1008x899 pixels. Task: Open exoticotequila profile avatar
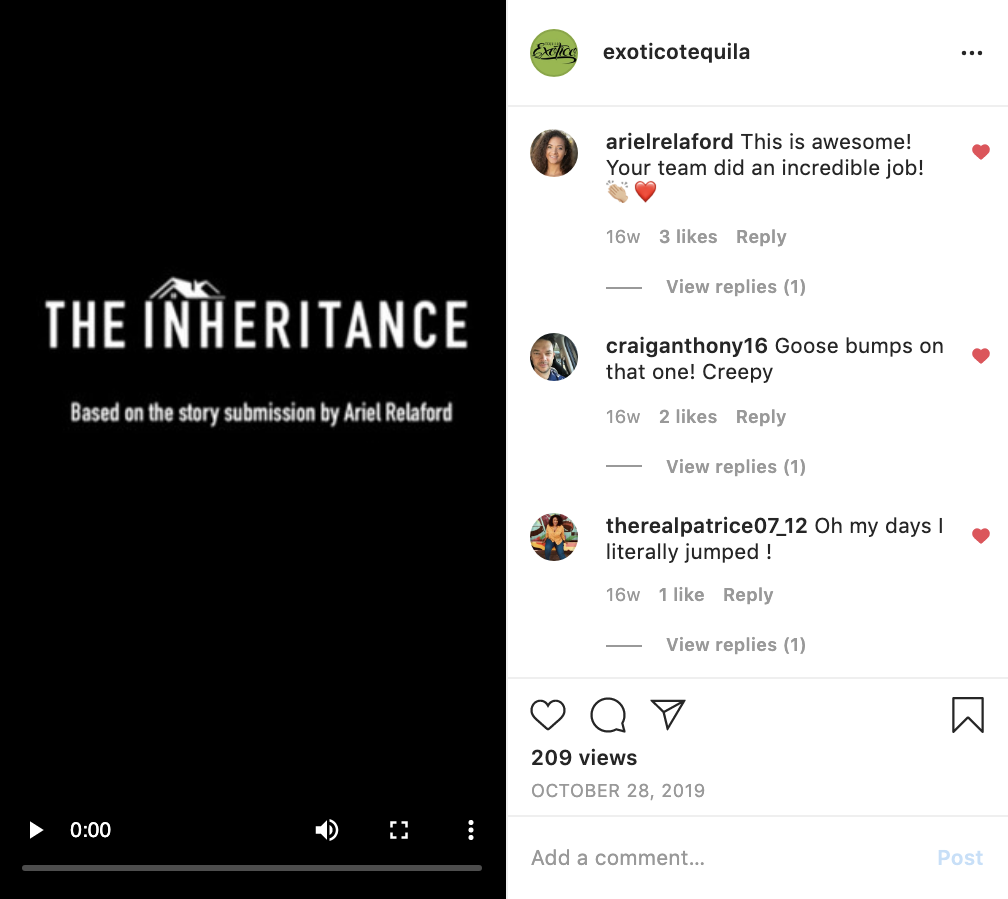(x=554, y=53)
